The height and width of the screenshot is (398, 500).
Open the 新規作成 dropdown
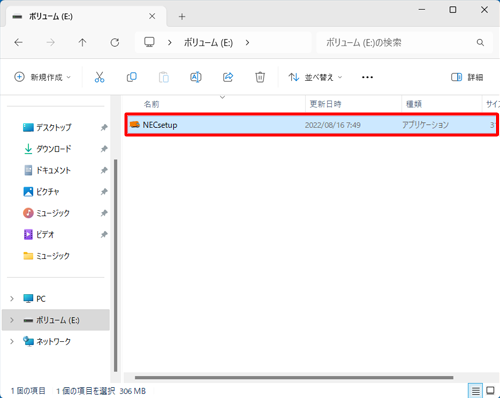pos(43,77)
